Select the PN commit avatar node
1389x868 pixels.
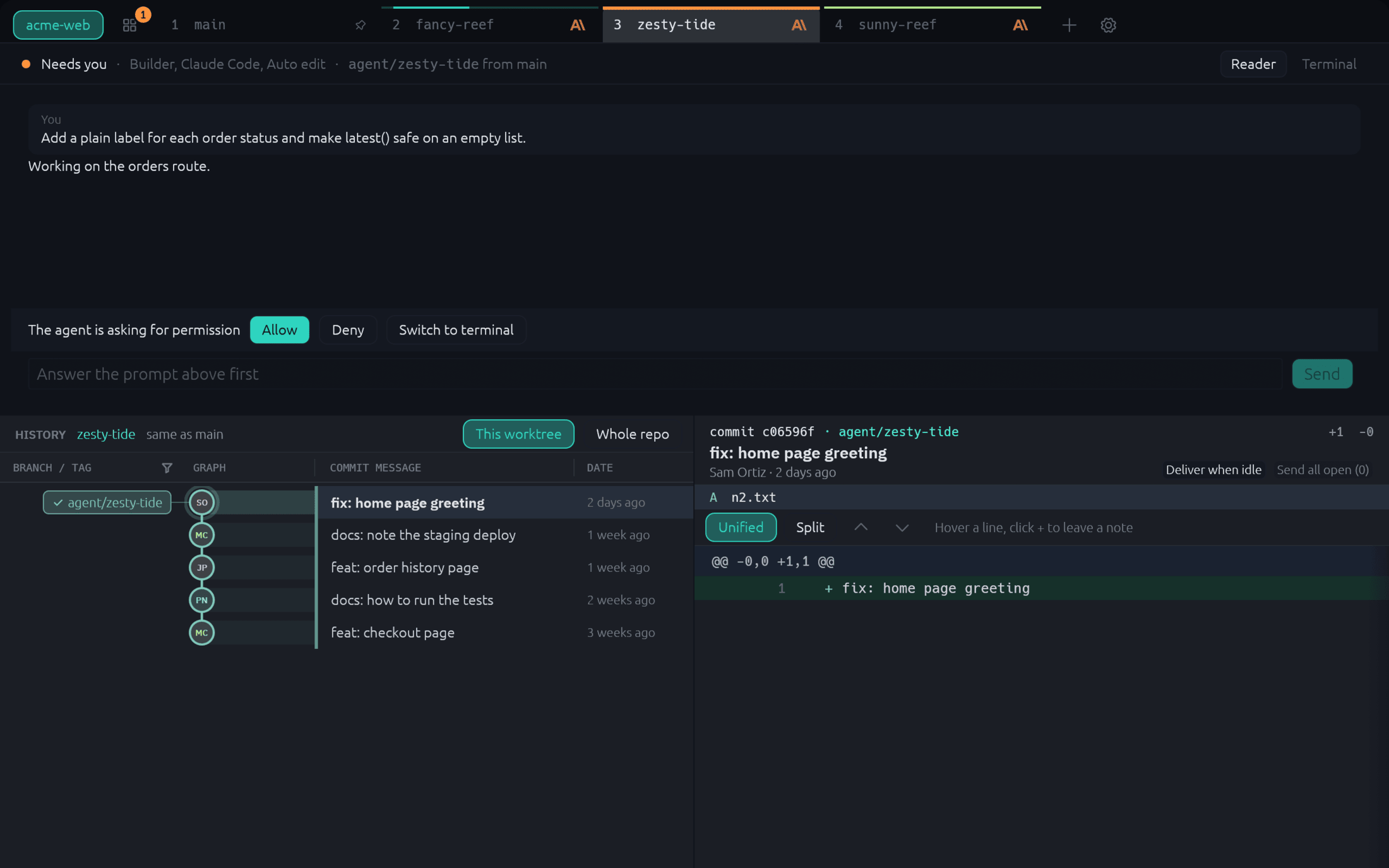point(202,600)
